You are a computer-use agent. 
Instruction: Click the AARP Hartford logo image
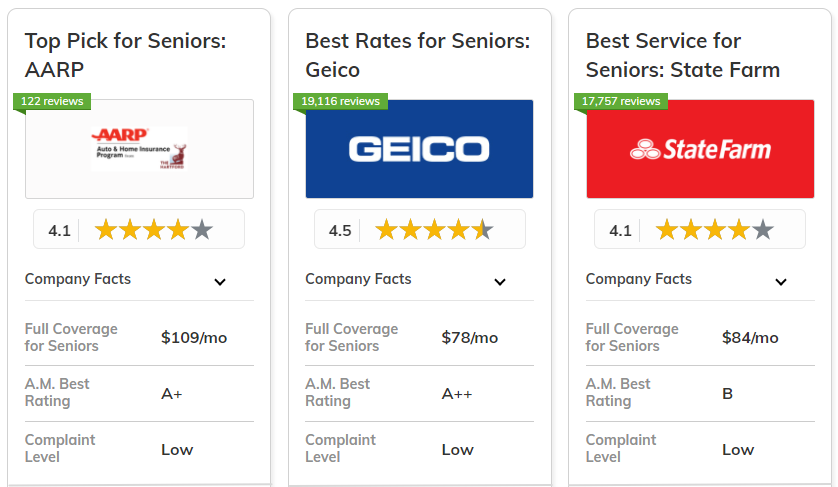tap(139, 149)
